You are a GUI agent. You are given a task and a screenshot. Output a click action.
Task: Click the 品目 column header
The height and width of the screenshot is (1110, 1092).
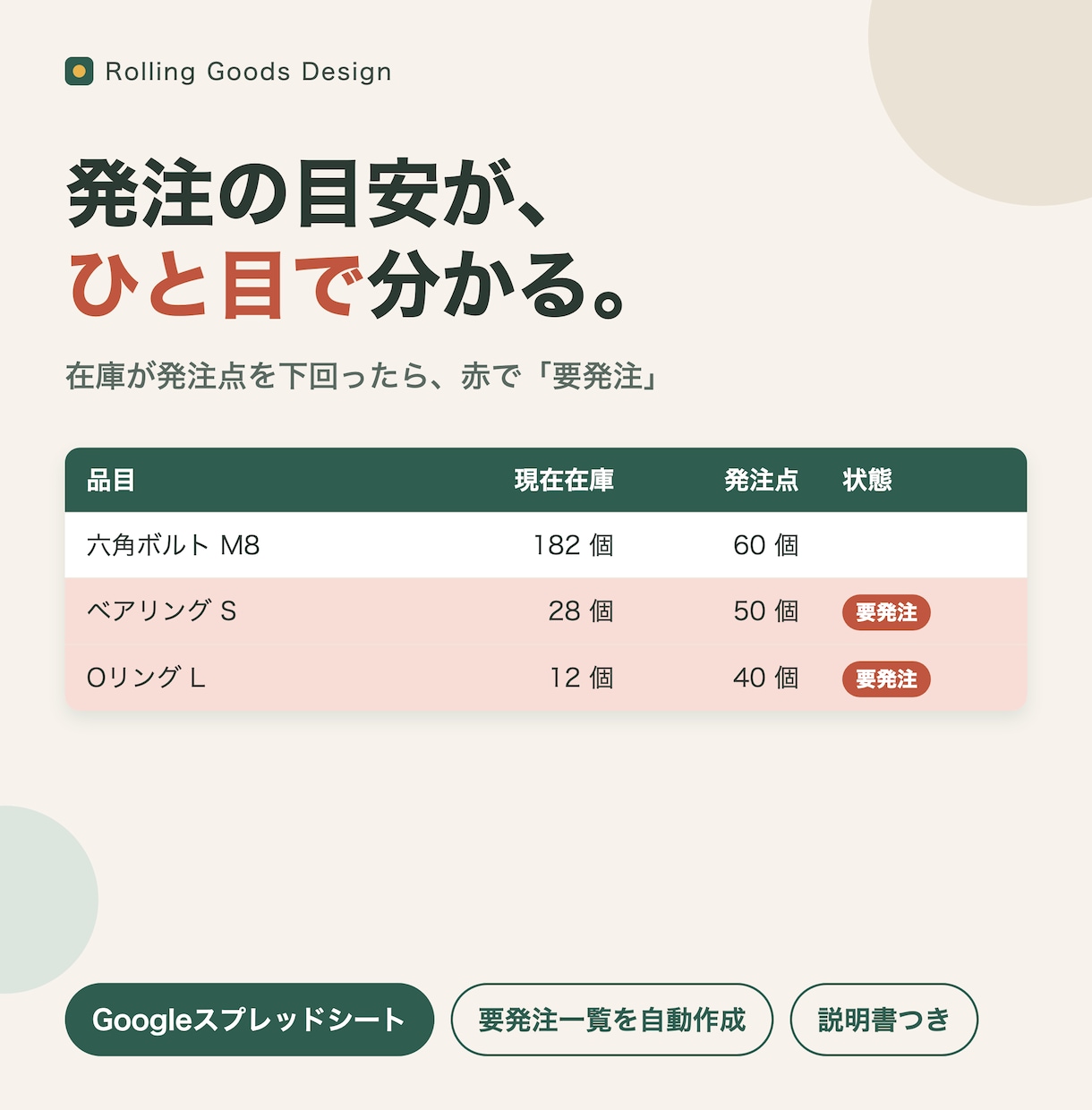tap(111, 481)
